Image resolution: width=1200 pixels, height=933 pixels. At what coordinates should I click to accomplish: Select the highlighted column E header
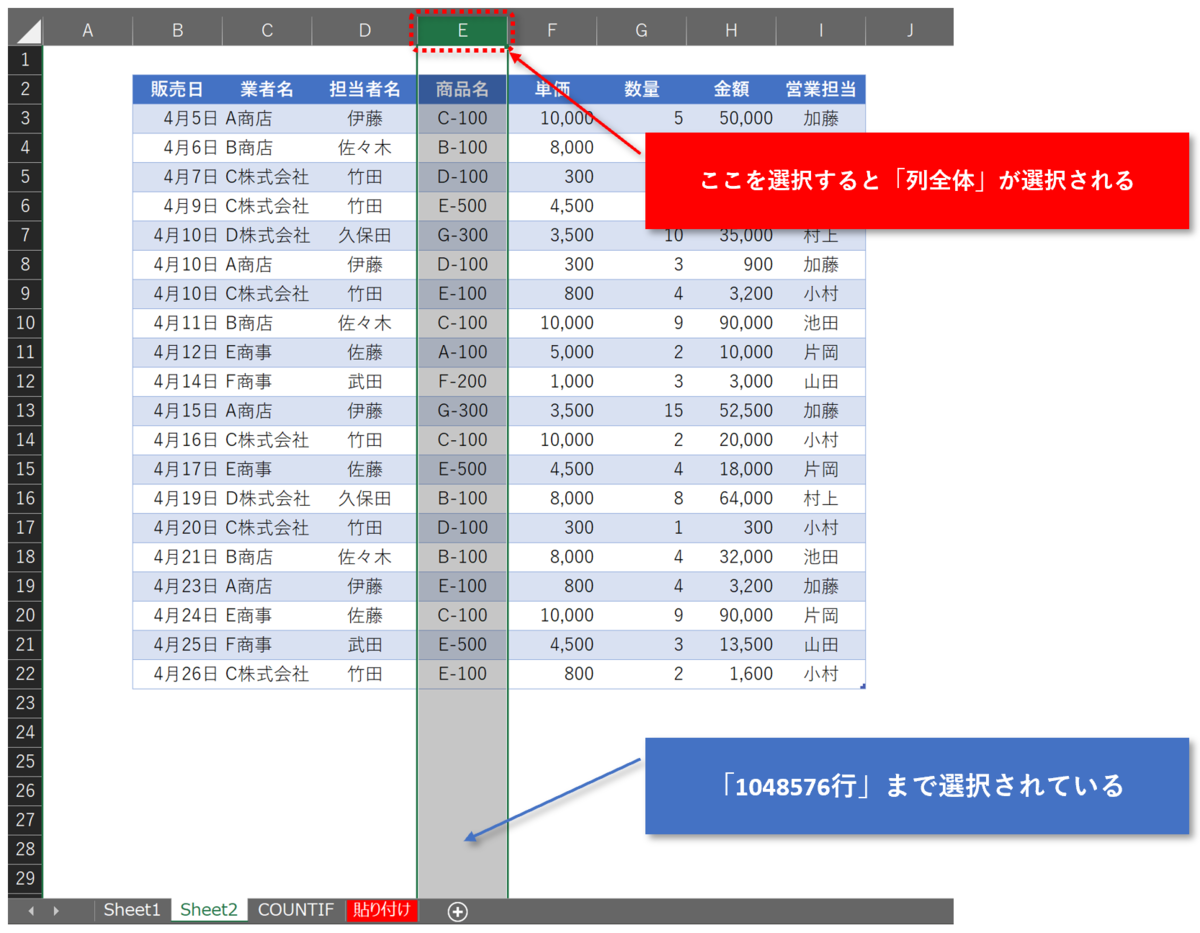pos(461,29)
